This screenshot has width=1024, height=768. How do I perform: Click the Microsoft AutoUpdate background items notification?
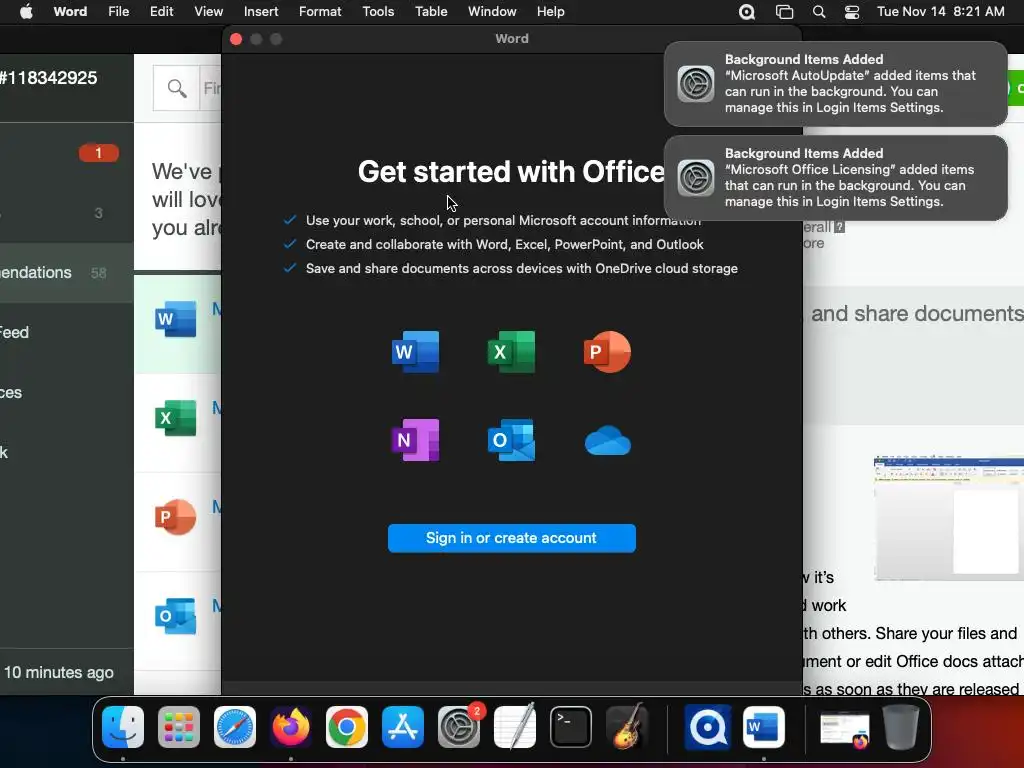835,84
